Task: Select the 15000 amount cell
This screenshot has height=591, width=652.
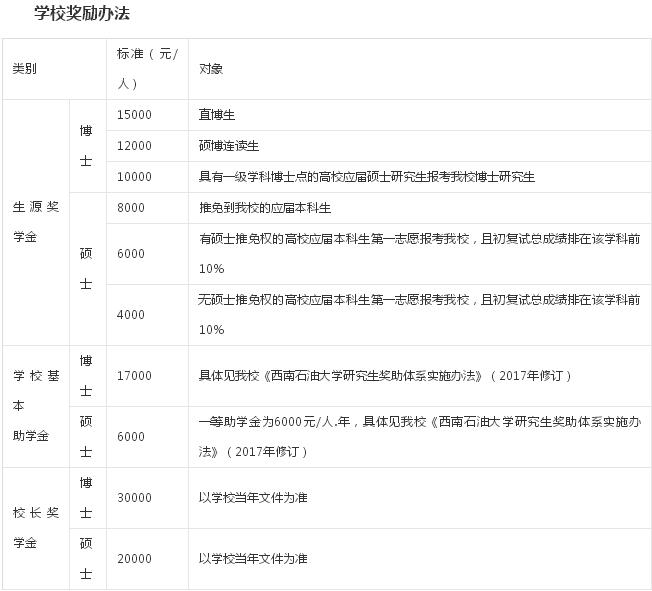Action: coord(134,115)
